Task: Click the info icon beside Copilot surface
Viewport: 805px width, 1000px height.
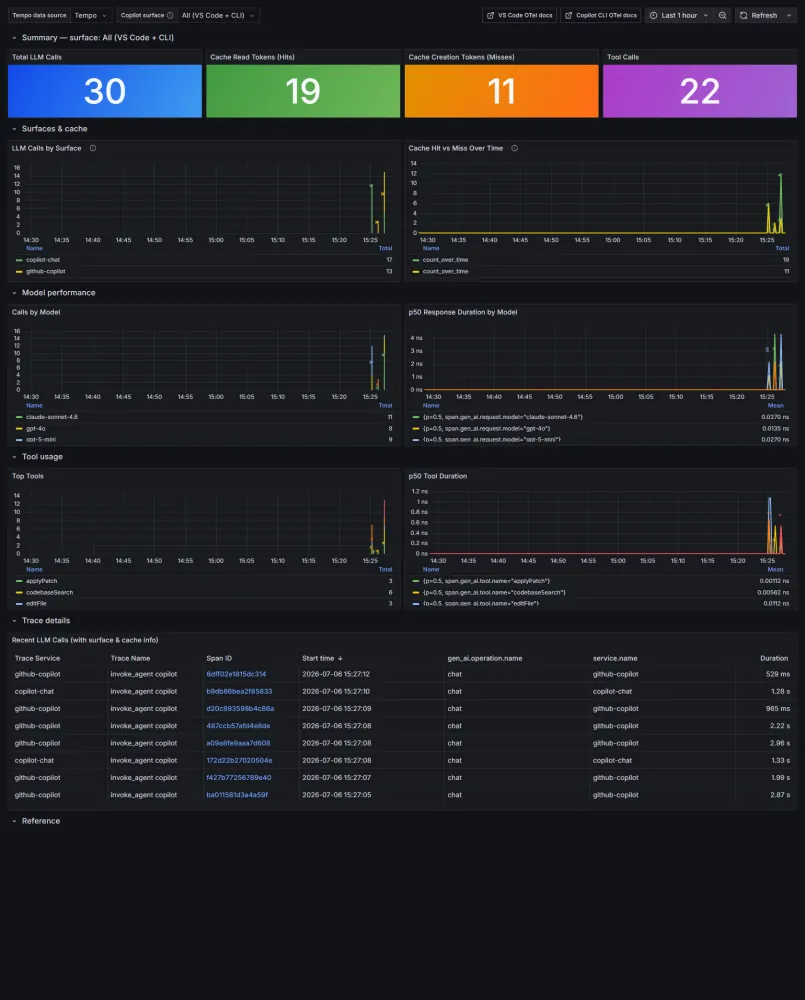Action: [170, 15]
